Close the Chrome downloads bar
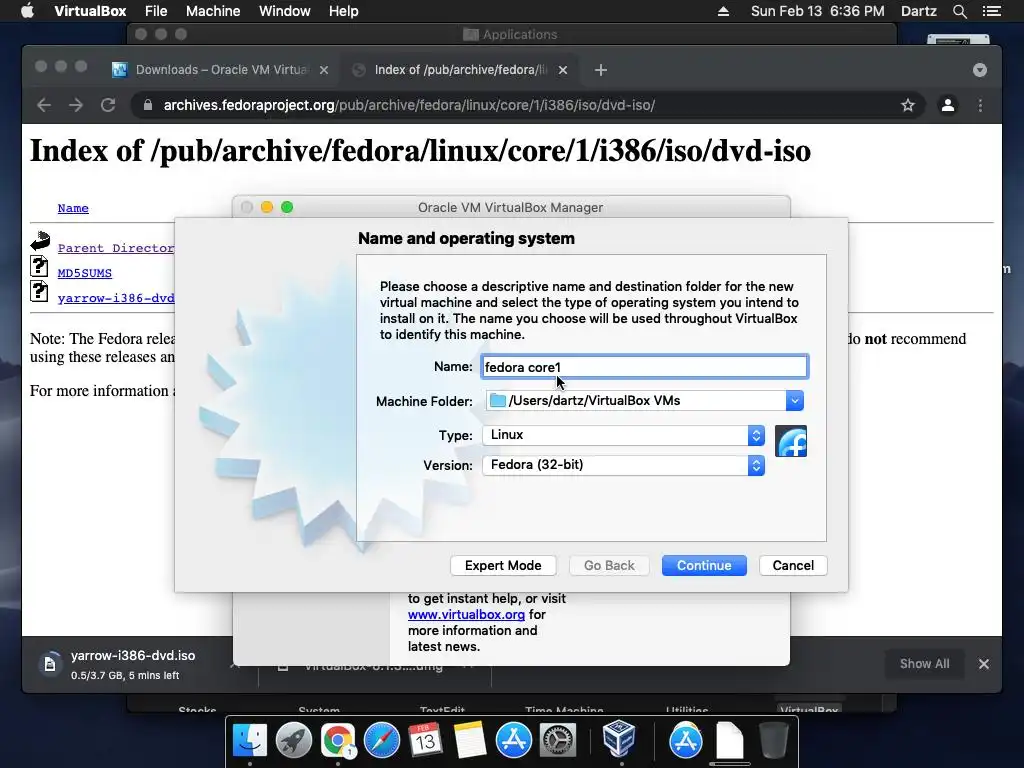1024x768 pixels. pyautogui.click(x=984, y=664)
